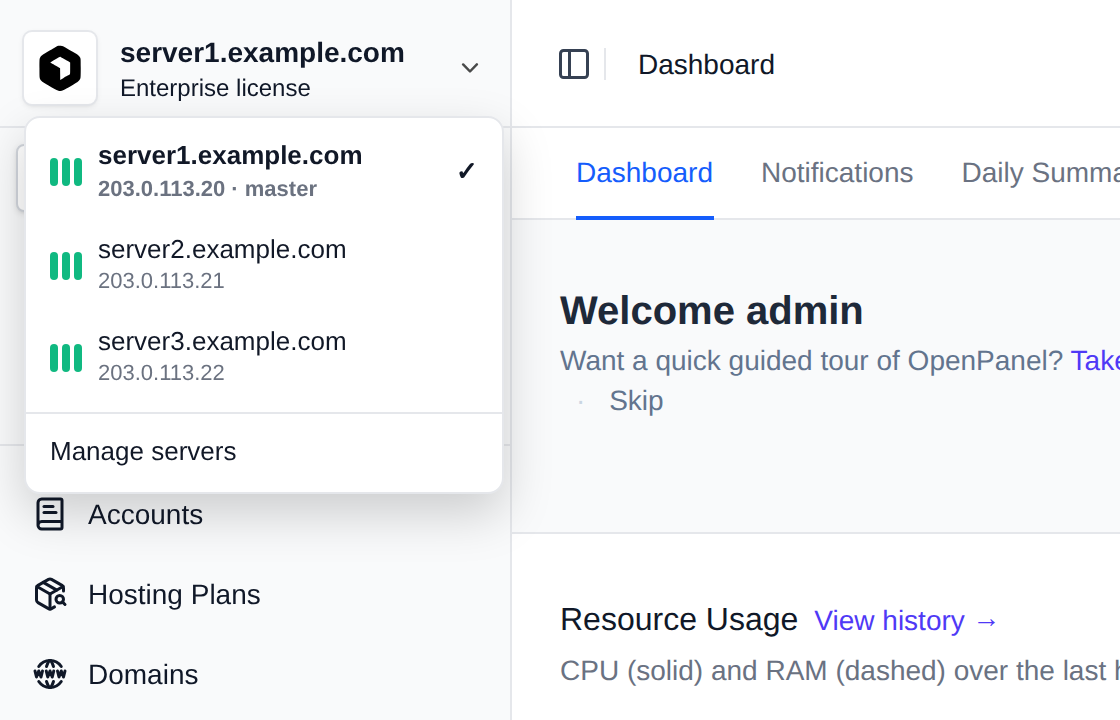Switch to server2.example.com

pyautogui.click(x=264, y=265)
